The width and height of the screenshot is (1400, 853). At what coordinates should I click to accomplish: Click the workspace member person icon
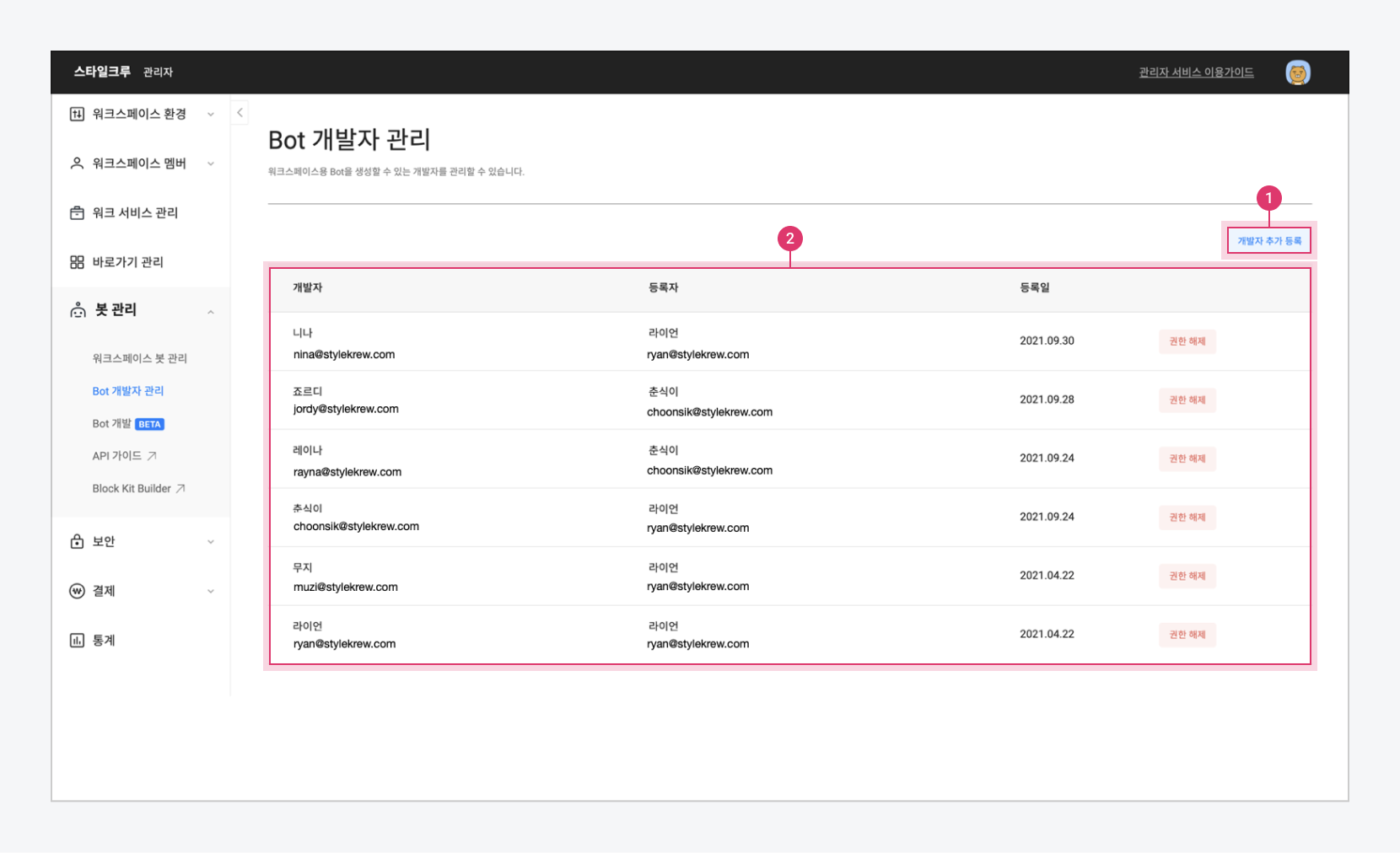(77, 164)
